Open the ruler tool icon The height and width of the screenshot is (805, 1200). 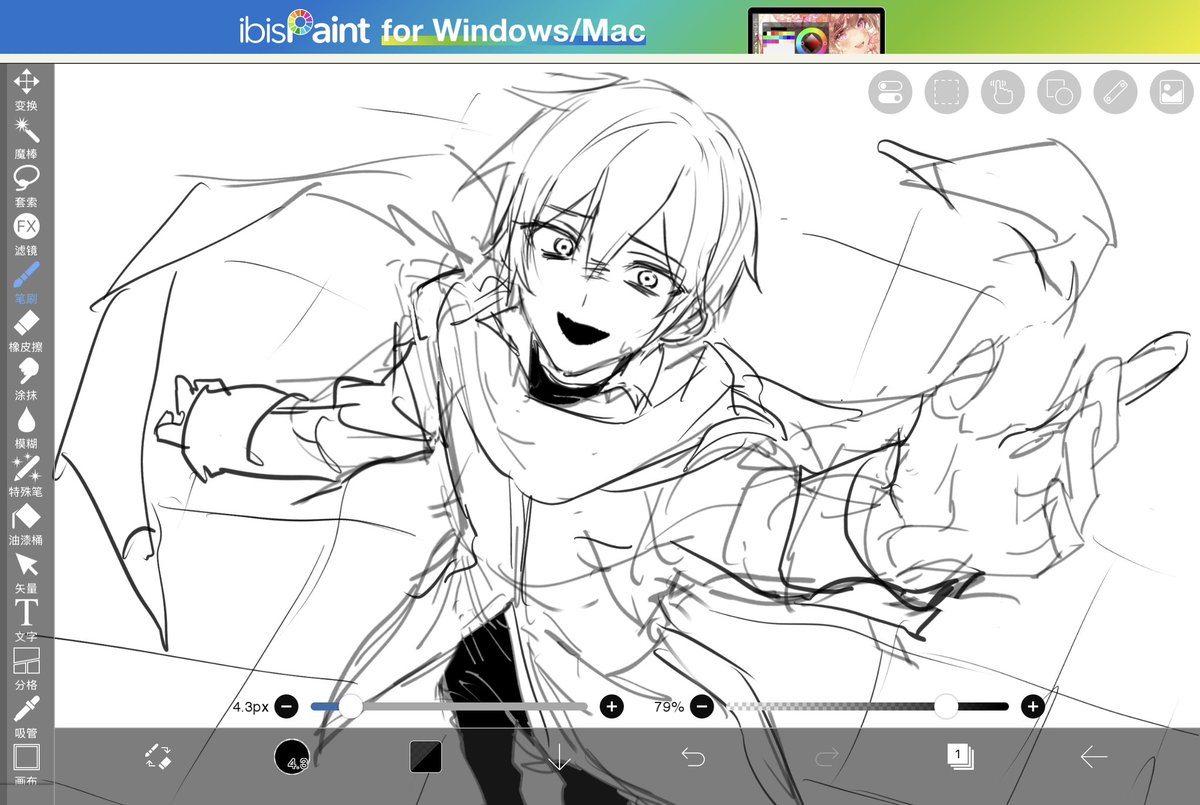[x=1116, y=92]
